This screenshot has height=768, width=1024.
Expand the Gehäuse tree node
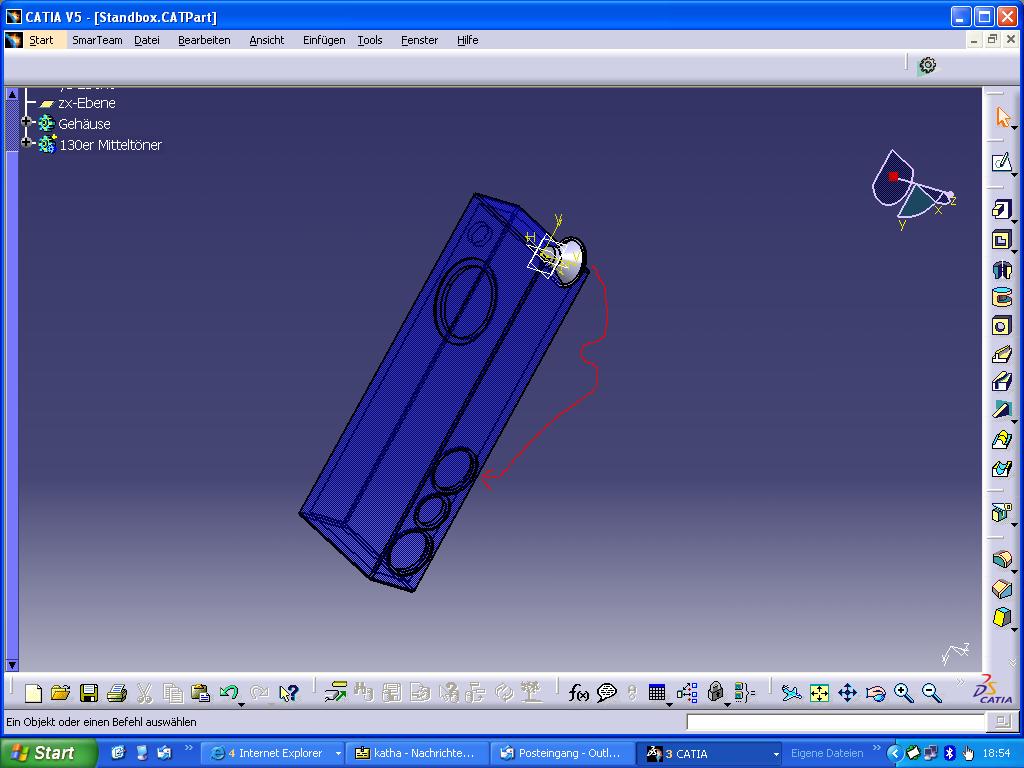(x=26, y=121)
